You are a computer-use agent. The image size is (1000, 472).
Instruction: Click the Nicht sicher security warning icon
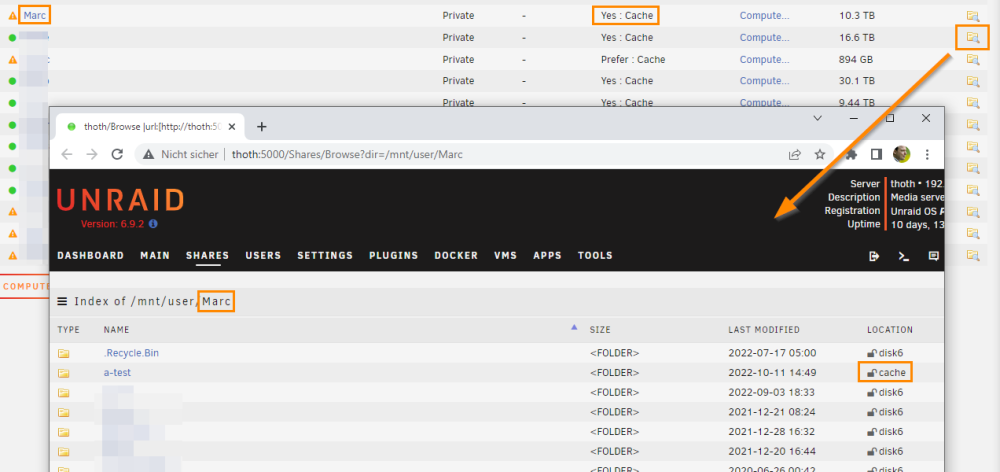click(149, 154)
